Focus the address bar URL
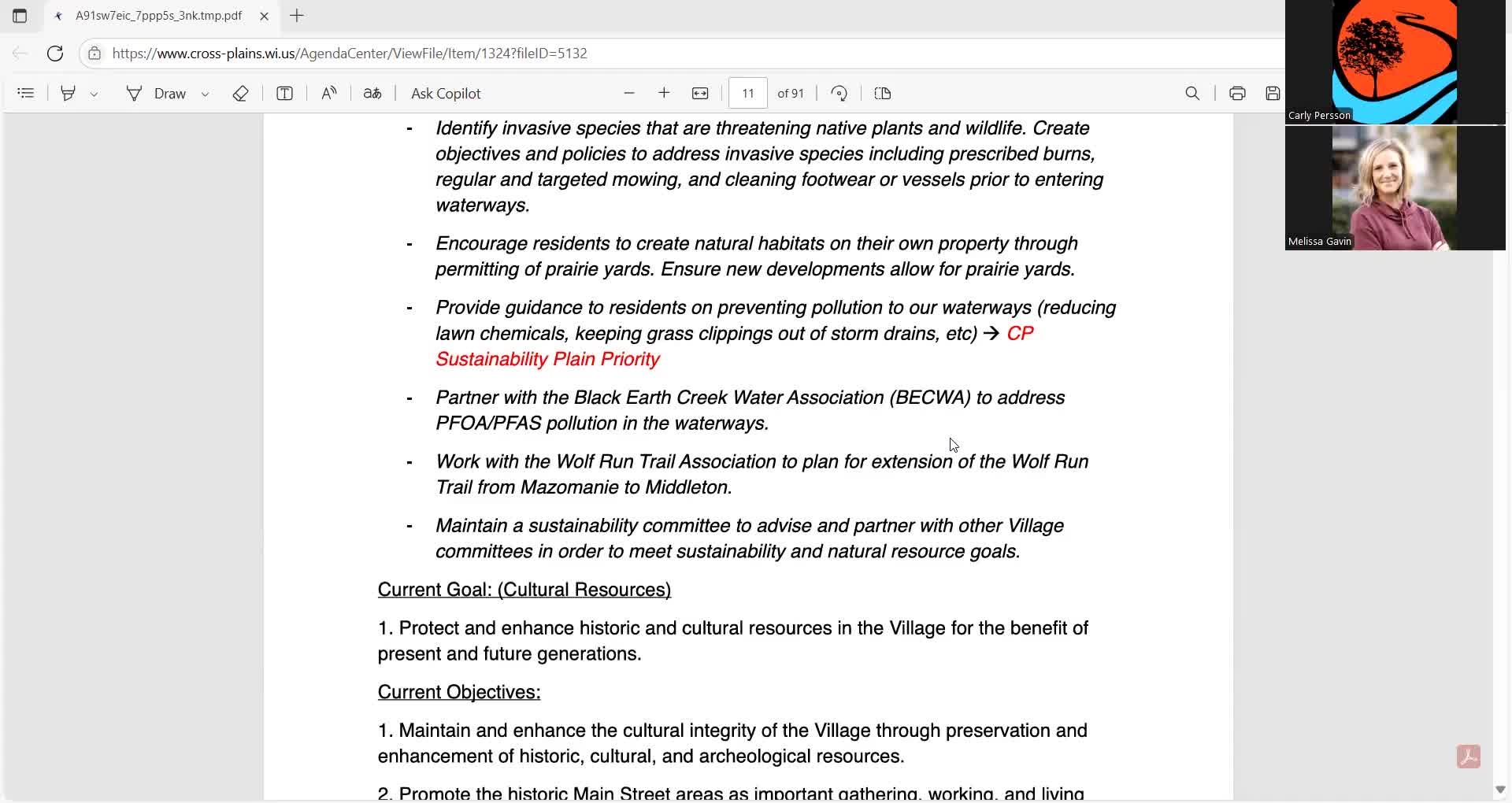 coord(350,54)
